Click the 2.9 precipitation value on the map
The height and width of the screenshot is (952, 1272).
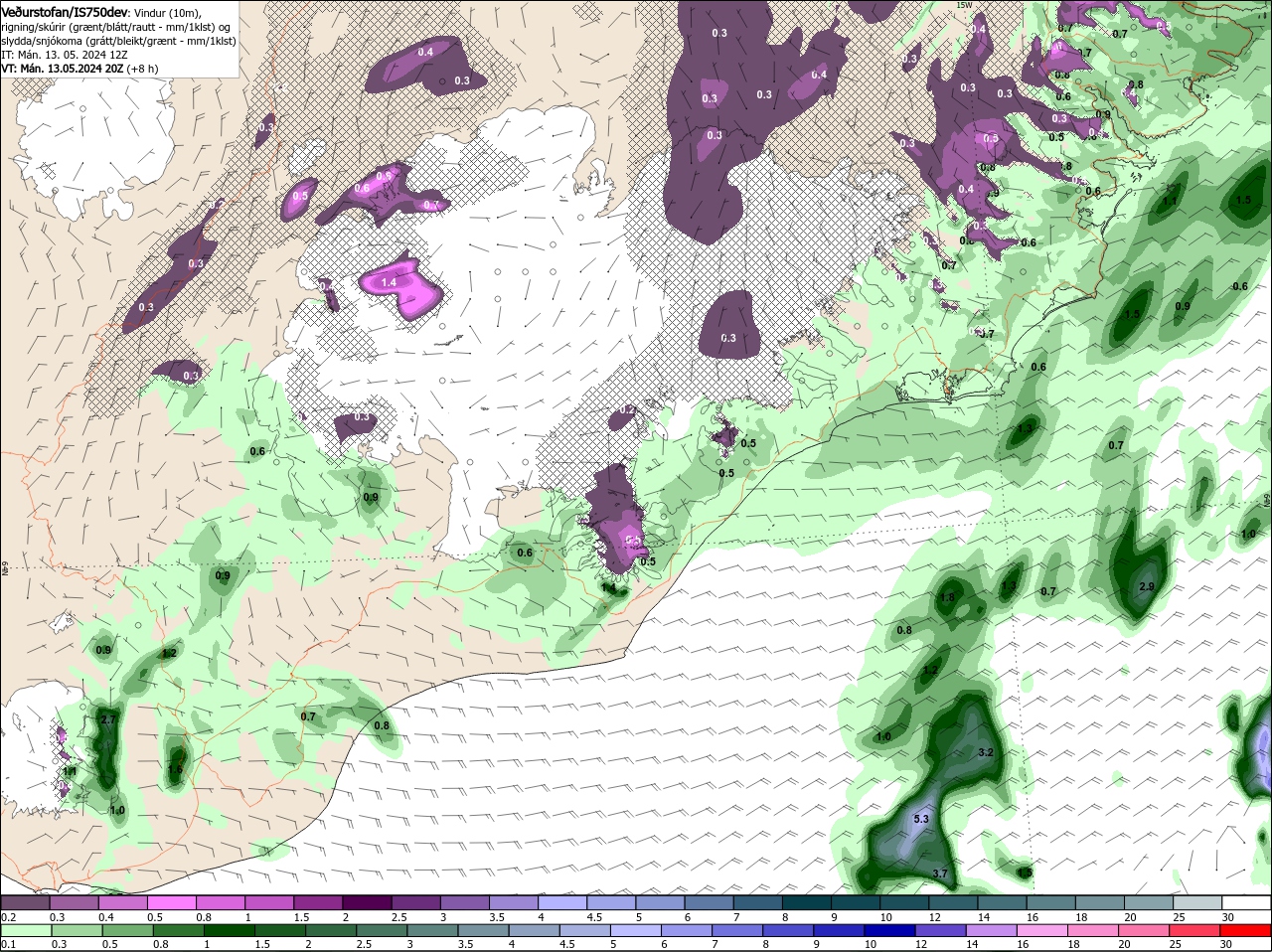click(1147, 587)
